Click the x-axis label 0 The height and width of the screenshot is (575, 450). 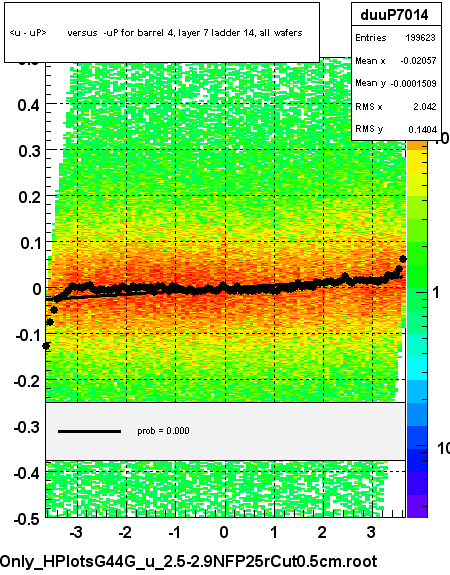pos(224,532)
